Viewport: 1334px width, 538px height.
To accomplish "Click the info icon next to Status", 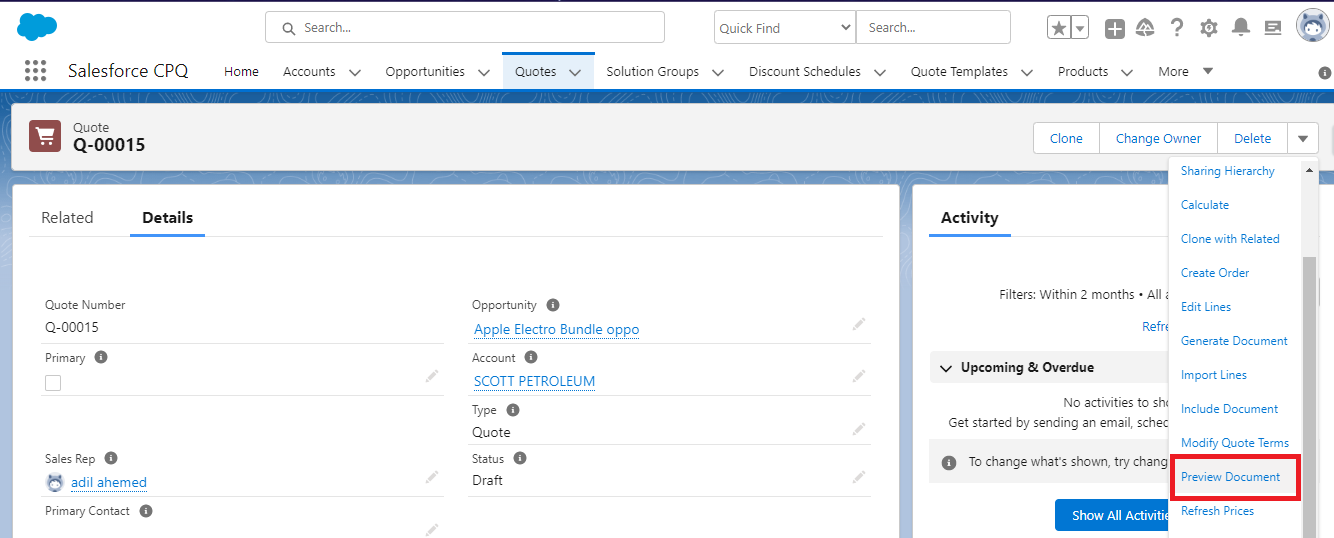I will [x=520, y=458].
